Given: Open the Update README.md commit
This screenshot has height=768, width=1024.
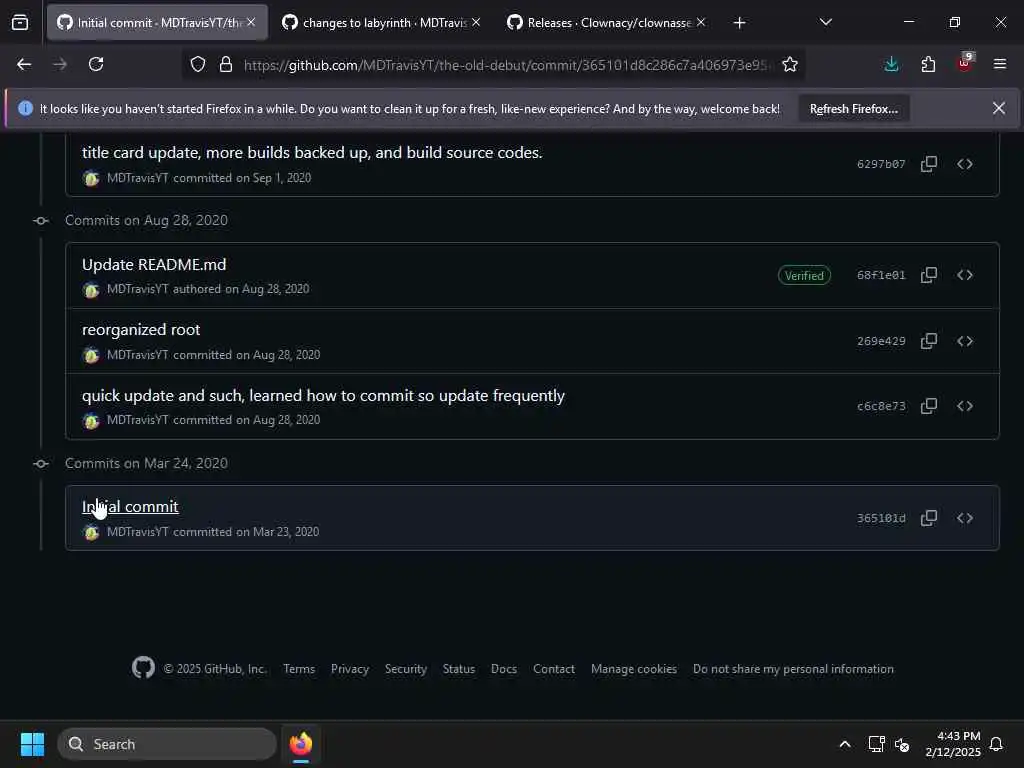Looking at the screenshot, I should coord(154,264).
